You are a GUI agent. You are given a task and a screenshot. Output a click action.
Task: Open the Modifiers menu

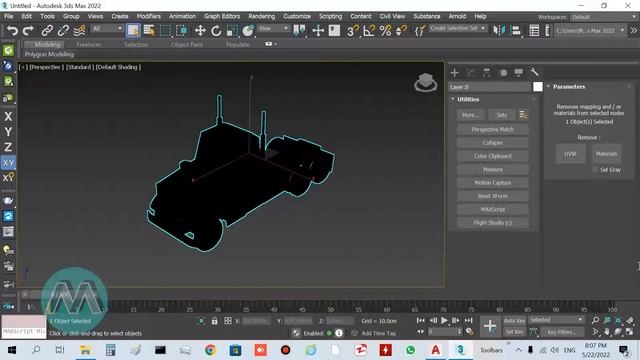pos(149,16)
